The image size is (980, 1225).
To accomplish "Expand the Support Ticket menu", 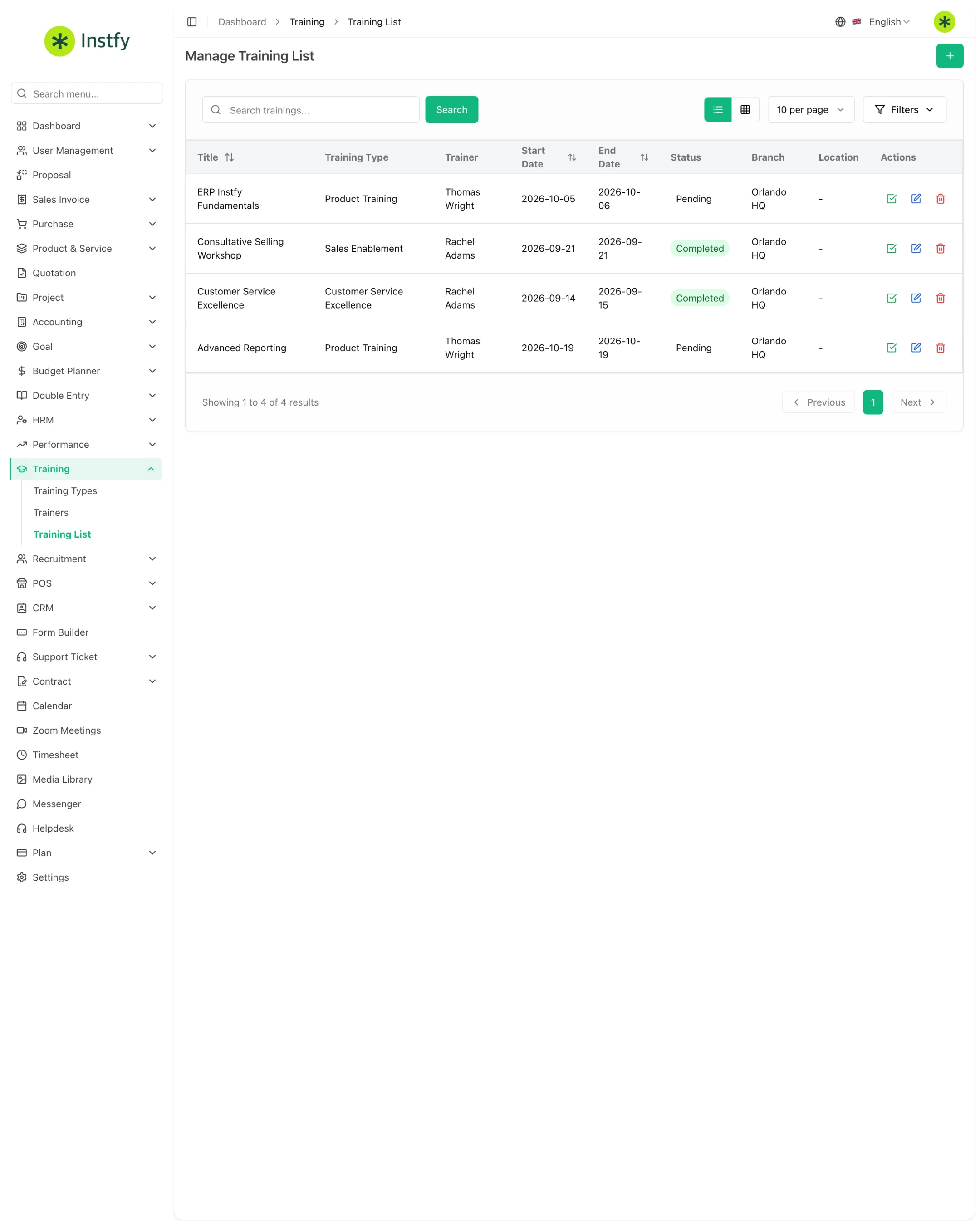I will pyautogui.click(x=86, y=657).
